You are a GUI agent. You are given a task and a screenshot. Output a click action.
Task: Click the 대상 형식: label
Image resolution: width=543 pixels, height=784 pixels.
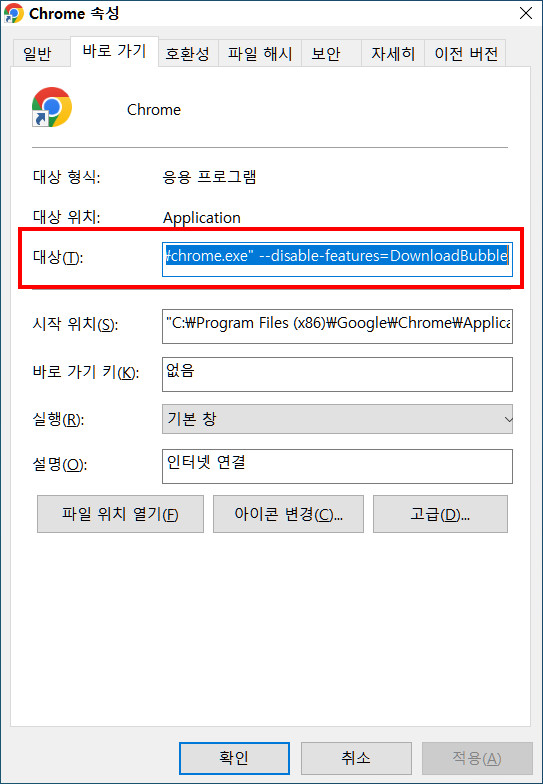pos(66,177)
